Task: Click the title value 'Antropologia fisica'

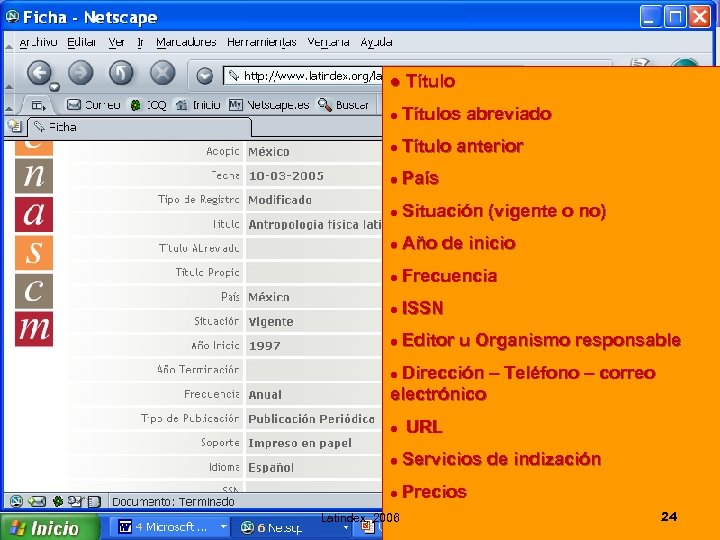Action: (x=315, y=225)
